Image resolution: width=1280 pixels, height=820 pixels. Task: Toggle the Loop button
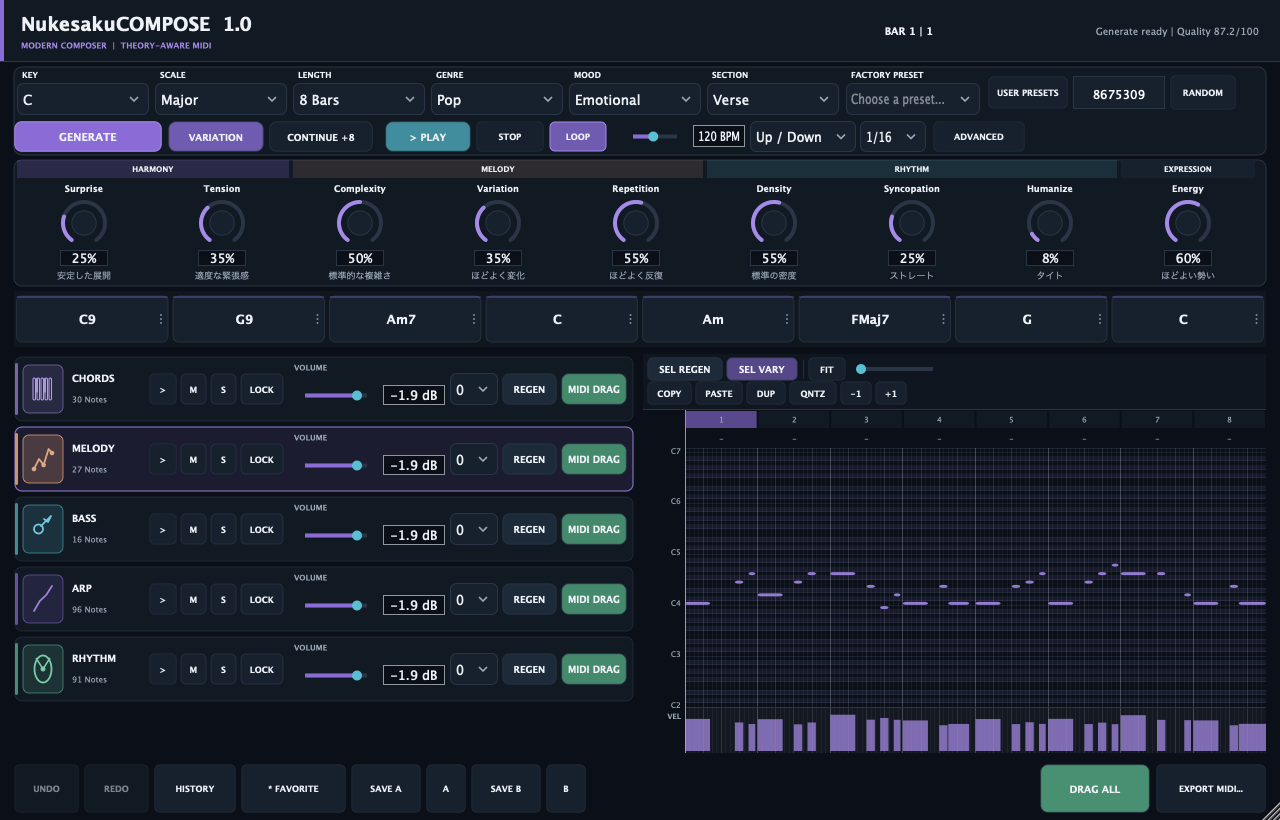[578, 137]
